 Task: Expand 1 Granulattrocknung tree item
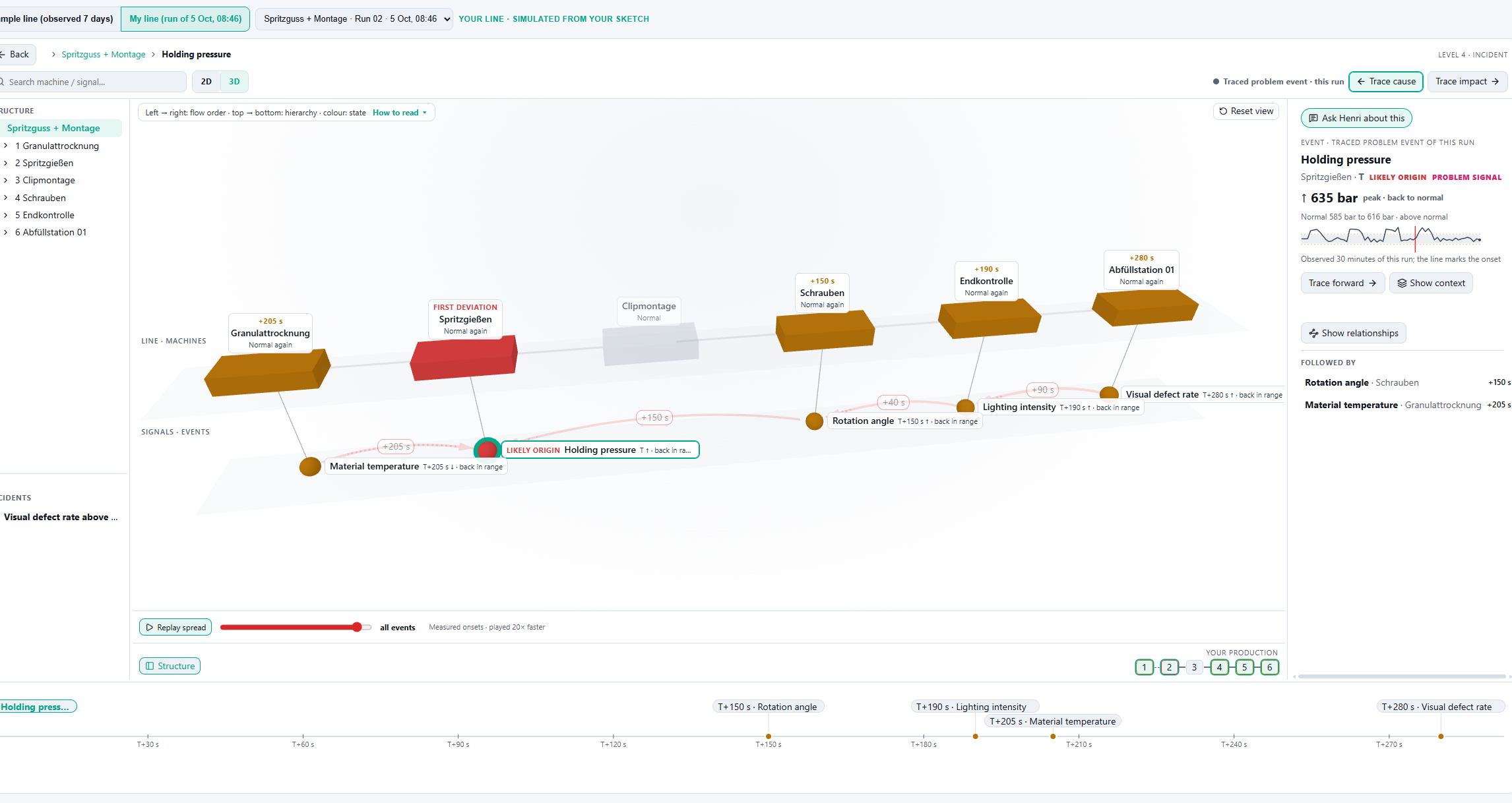pyautogui.click(x=6, y=146)
